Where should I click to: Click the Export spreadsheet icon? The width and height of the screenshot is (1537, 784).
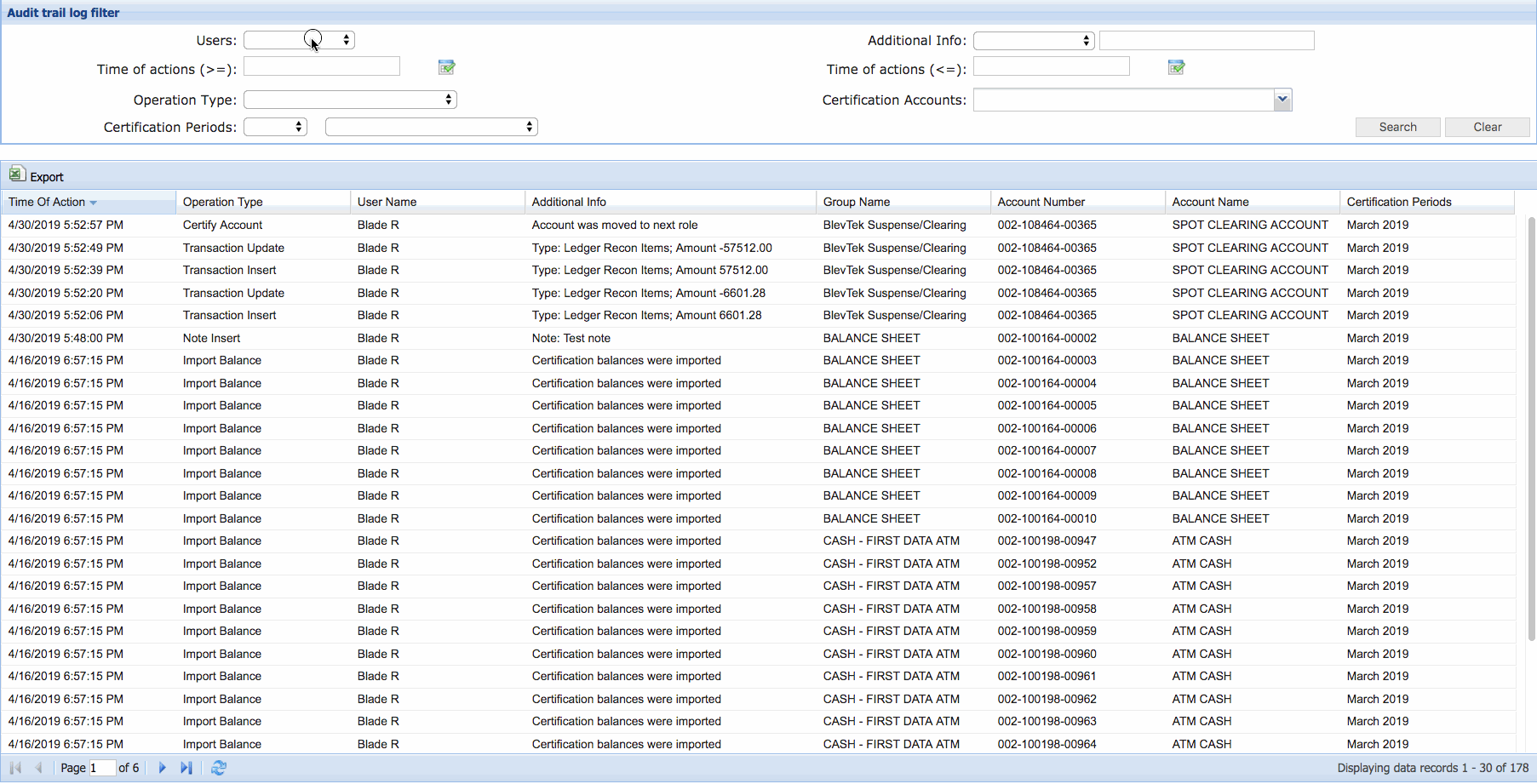17,175
